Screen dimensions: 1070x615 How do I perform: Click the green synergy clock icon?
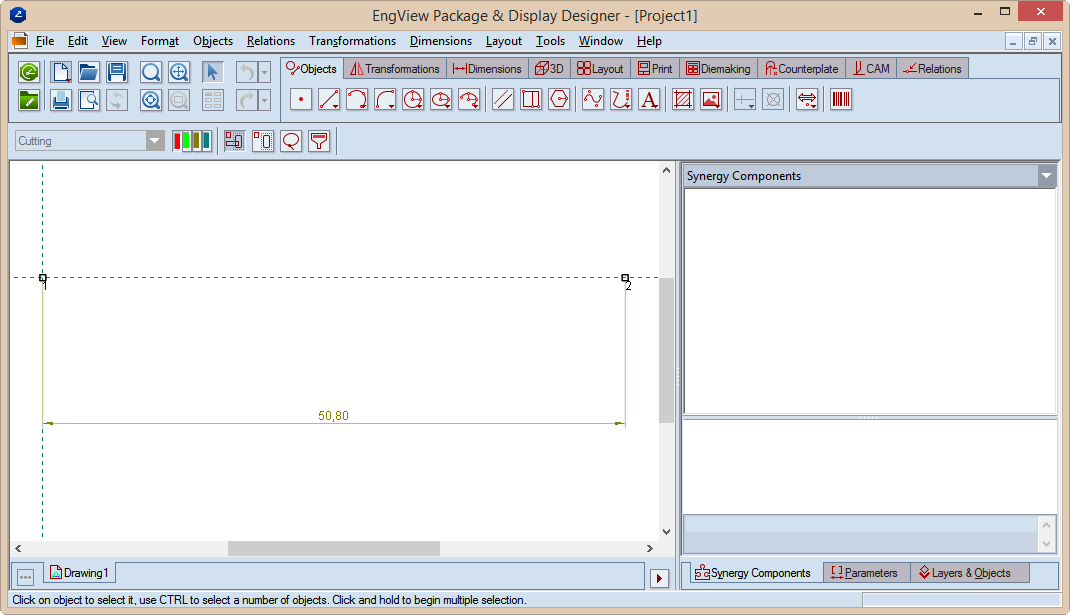pos(29,72)
